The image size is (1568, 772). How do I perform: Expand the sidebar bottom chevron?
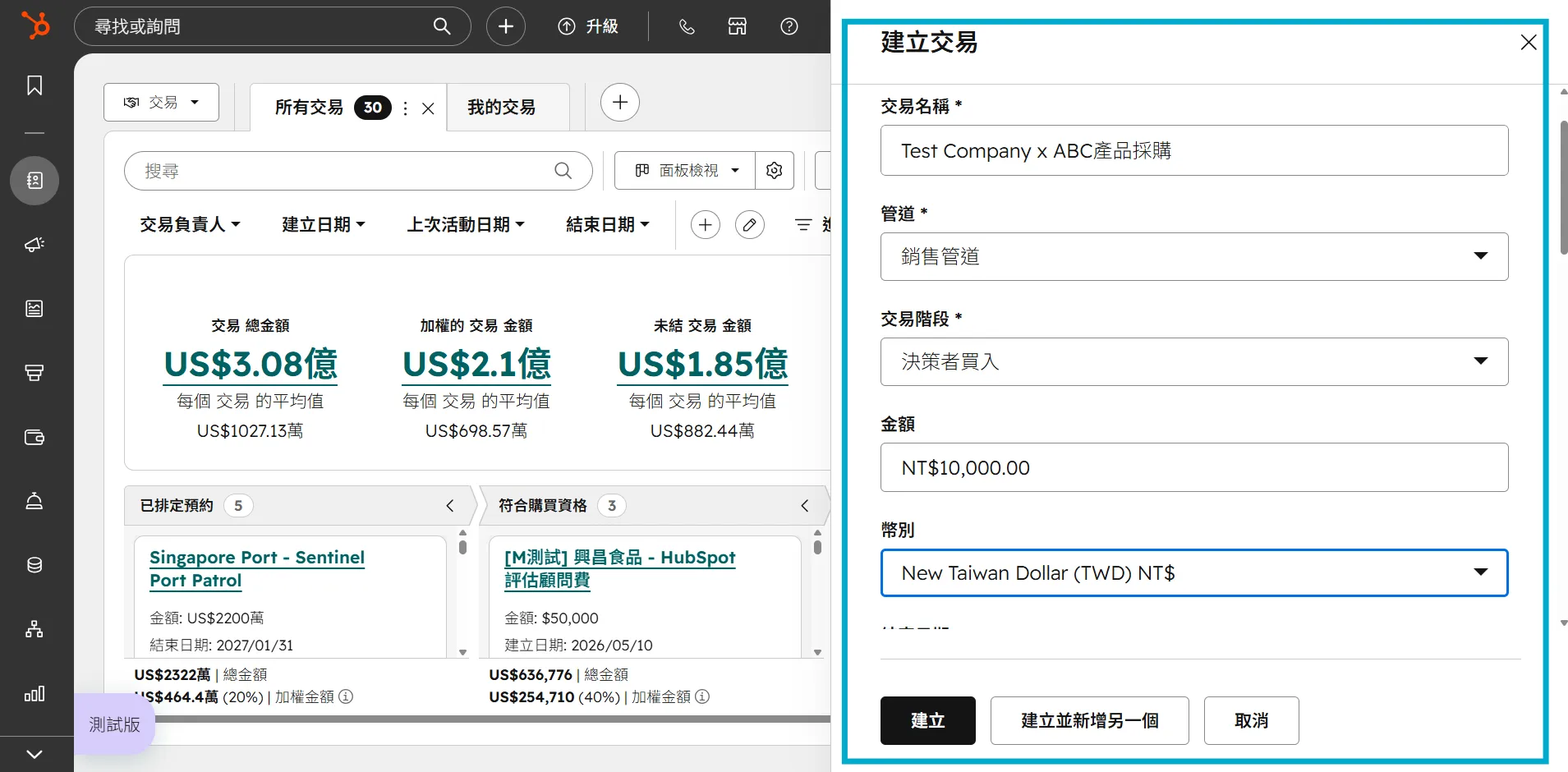coord(34,754)
